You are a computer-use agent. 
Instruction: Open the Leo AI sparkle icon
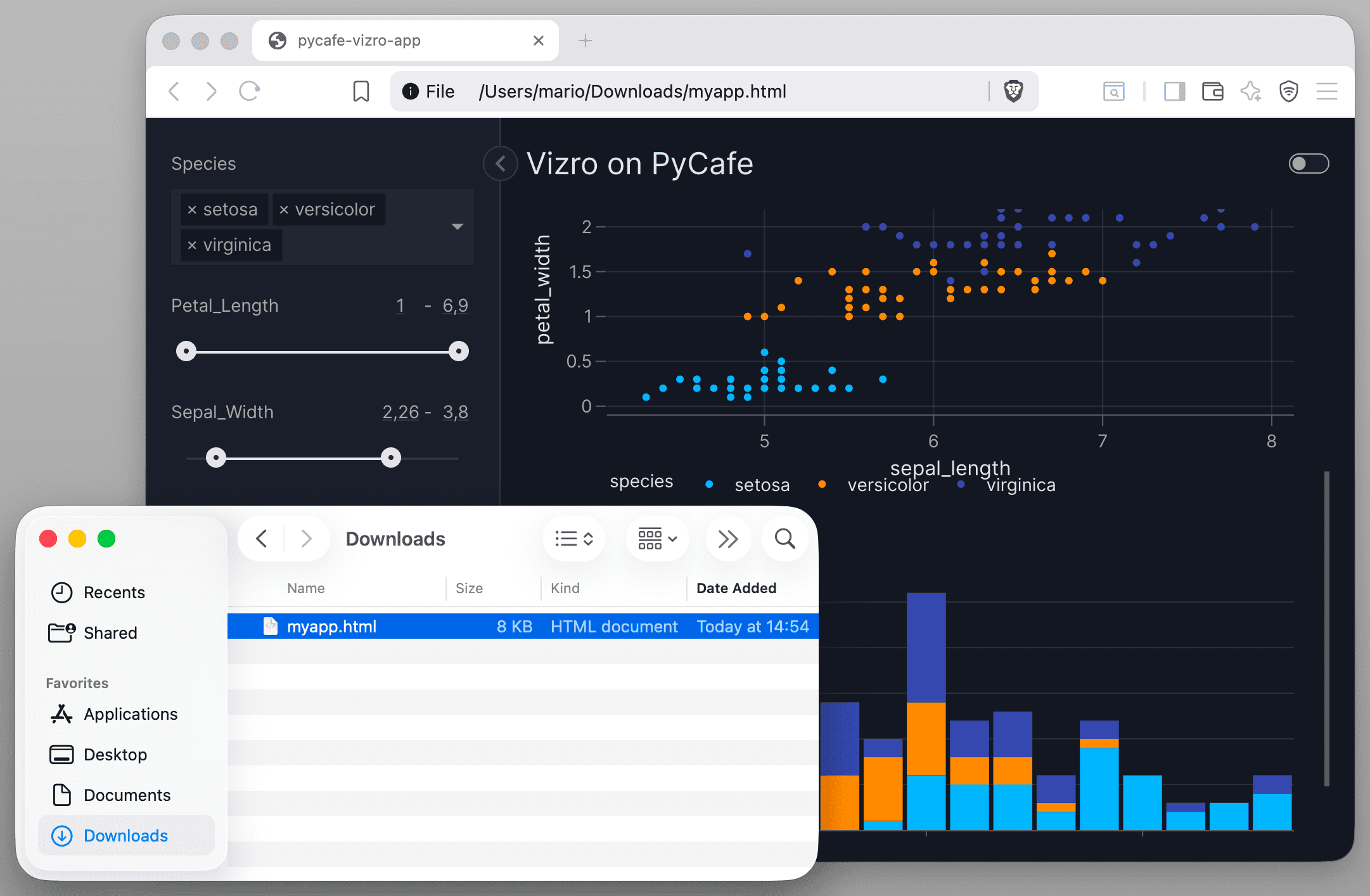1250,91
